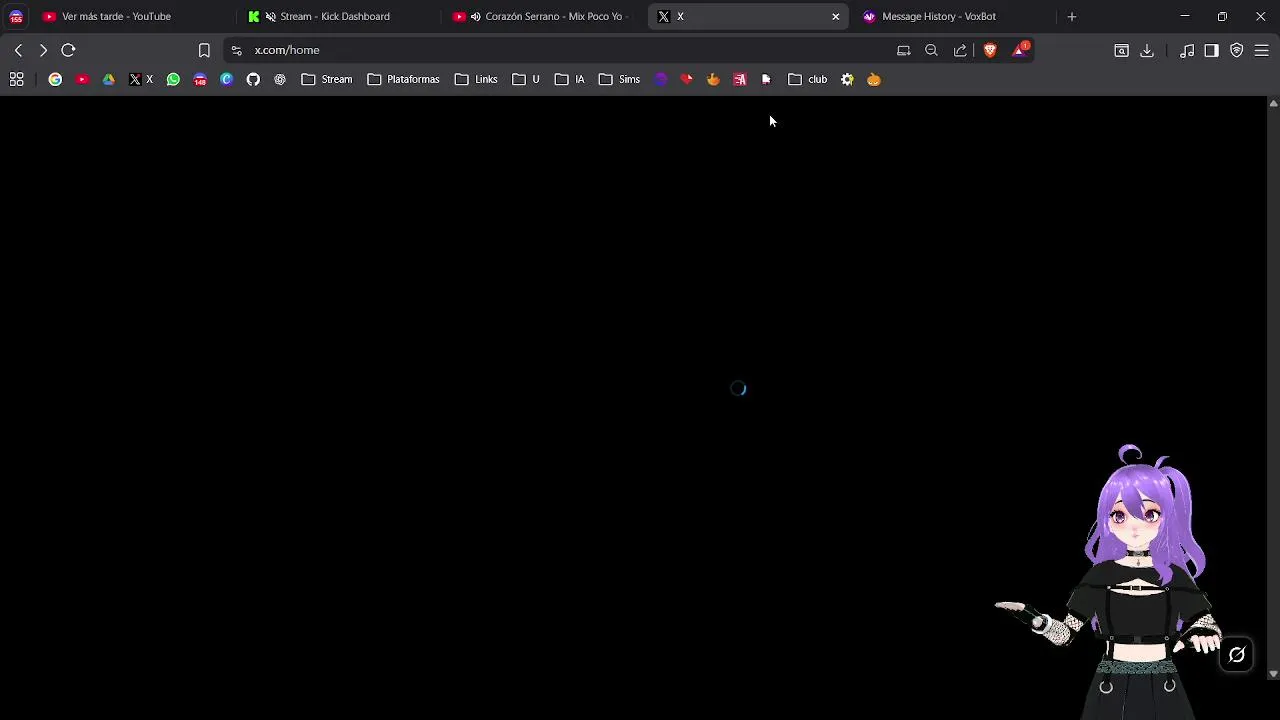
Task: Open the blue C circle bookmark
Action: (x=227, y=79)
